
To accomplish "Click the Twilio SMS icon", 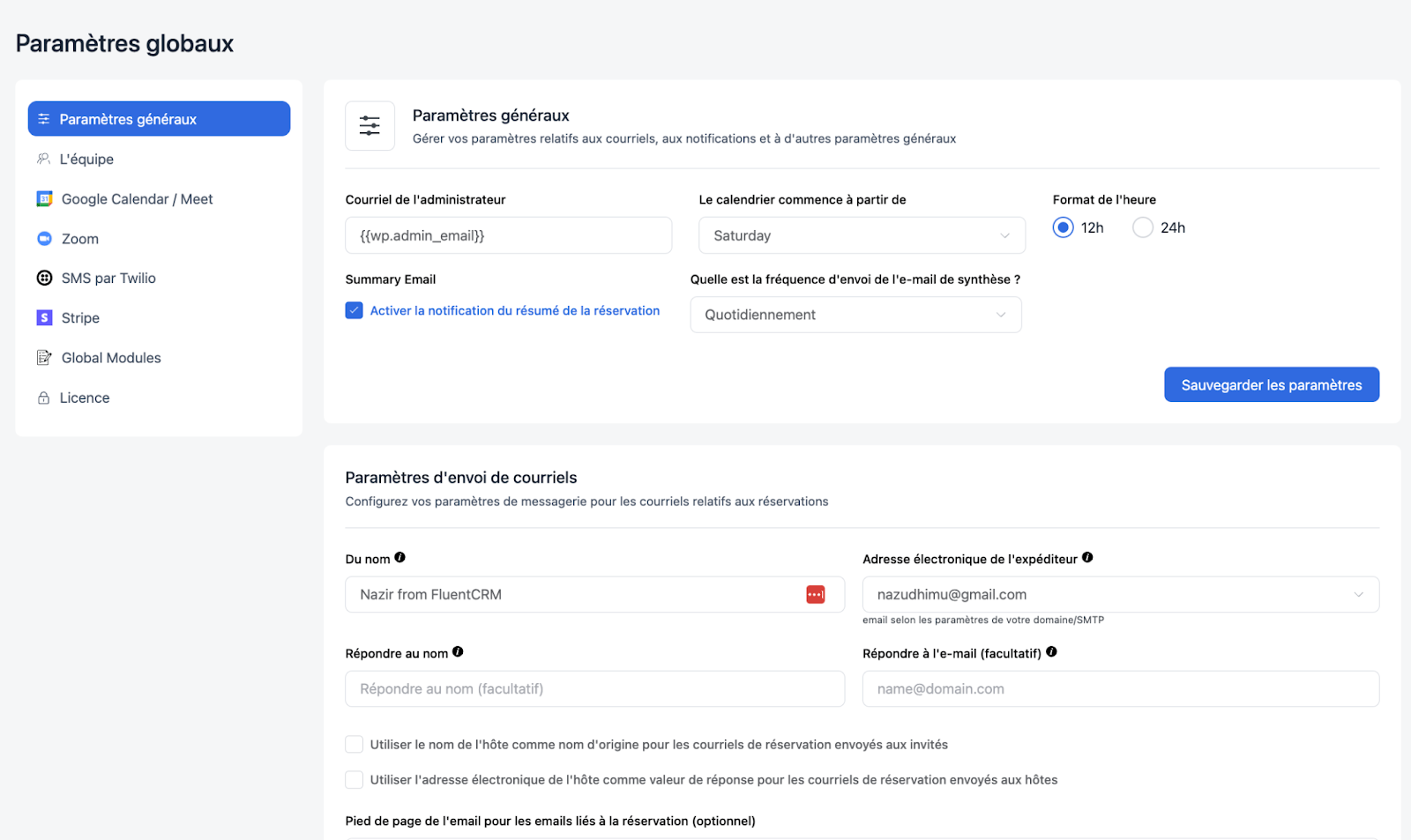I will [44, 279].
